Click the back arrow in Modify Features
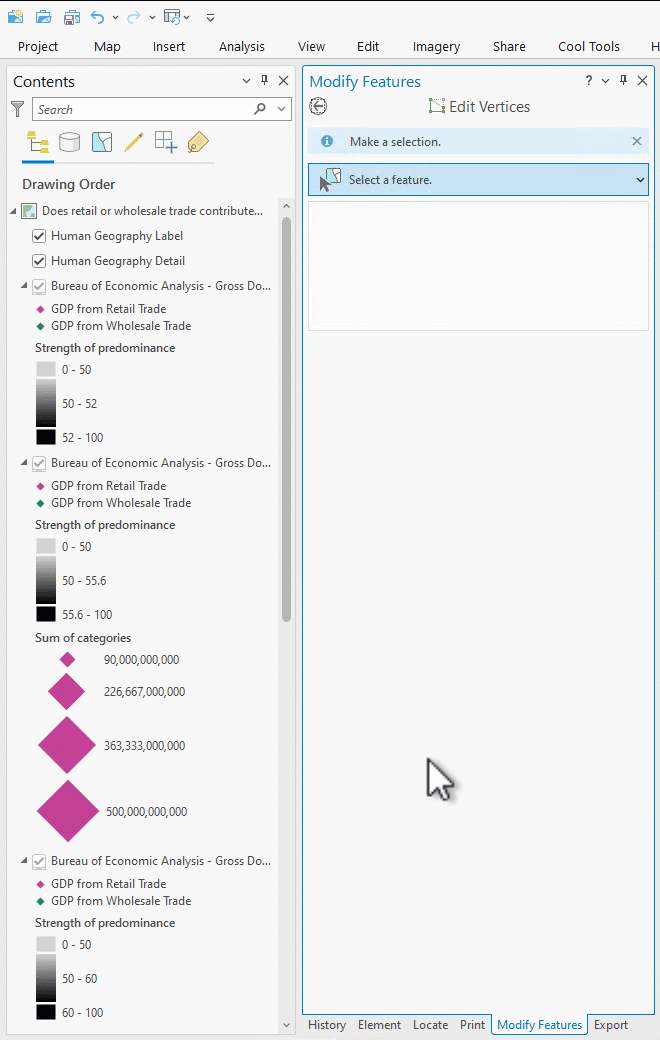Viewport: 660px width, 1040px height. 318,106
